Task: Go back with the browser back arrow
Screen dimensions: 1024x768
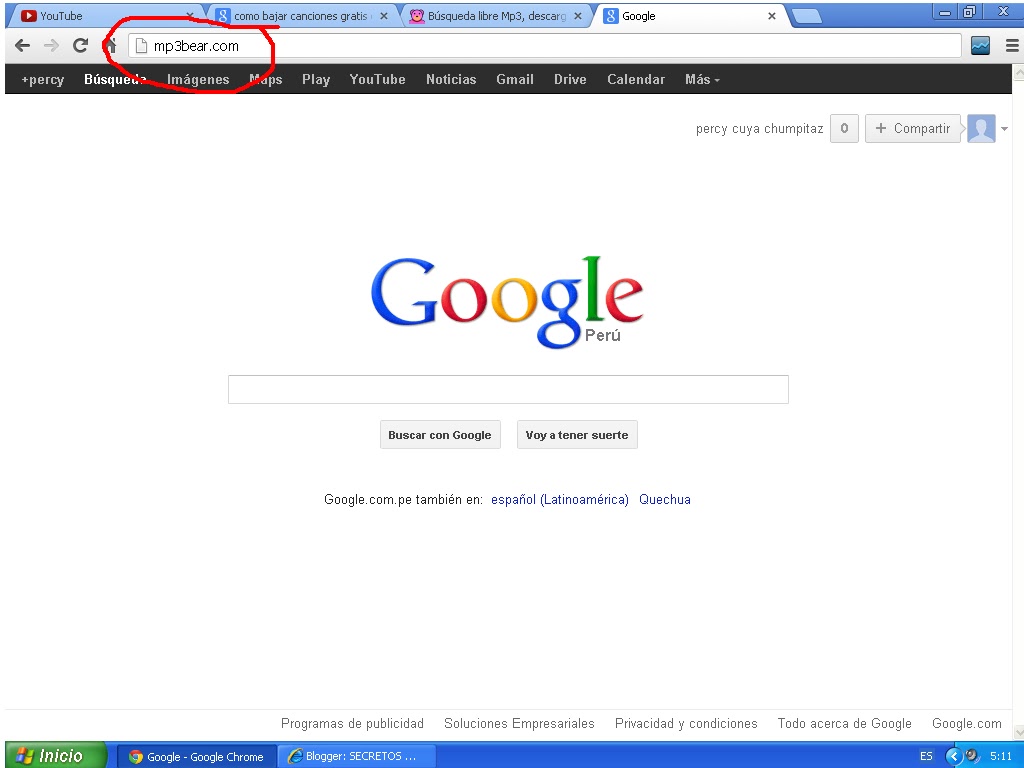Action: [22, 46]
